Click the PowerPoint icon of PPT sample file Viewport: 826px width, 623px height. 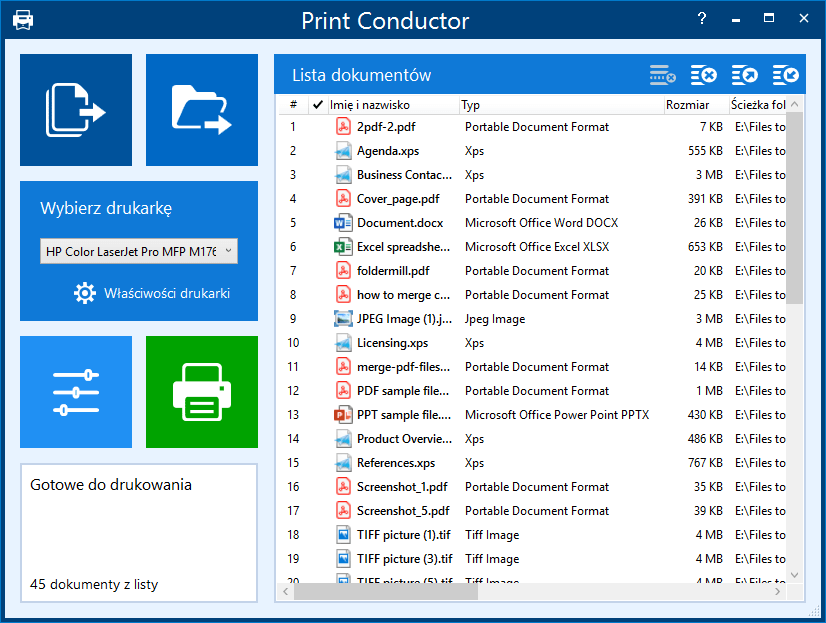pyautogui.click(x=343, y=414)
